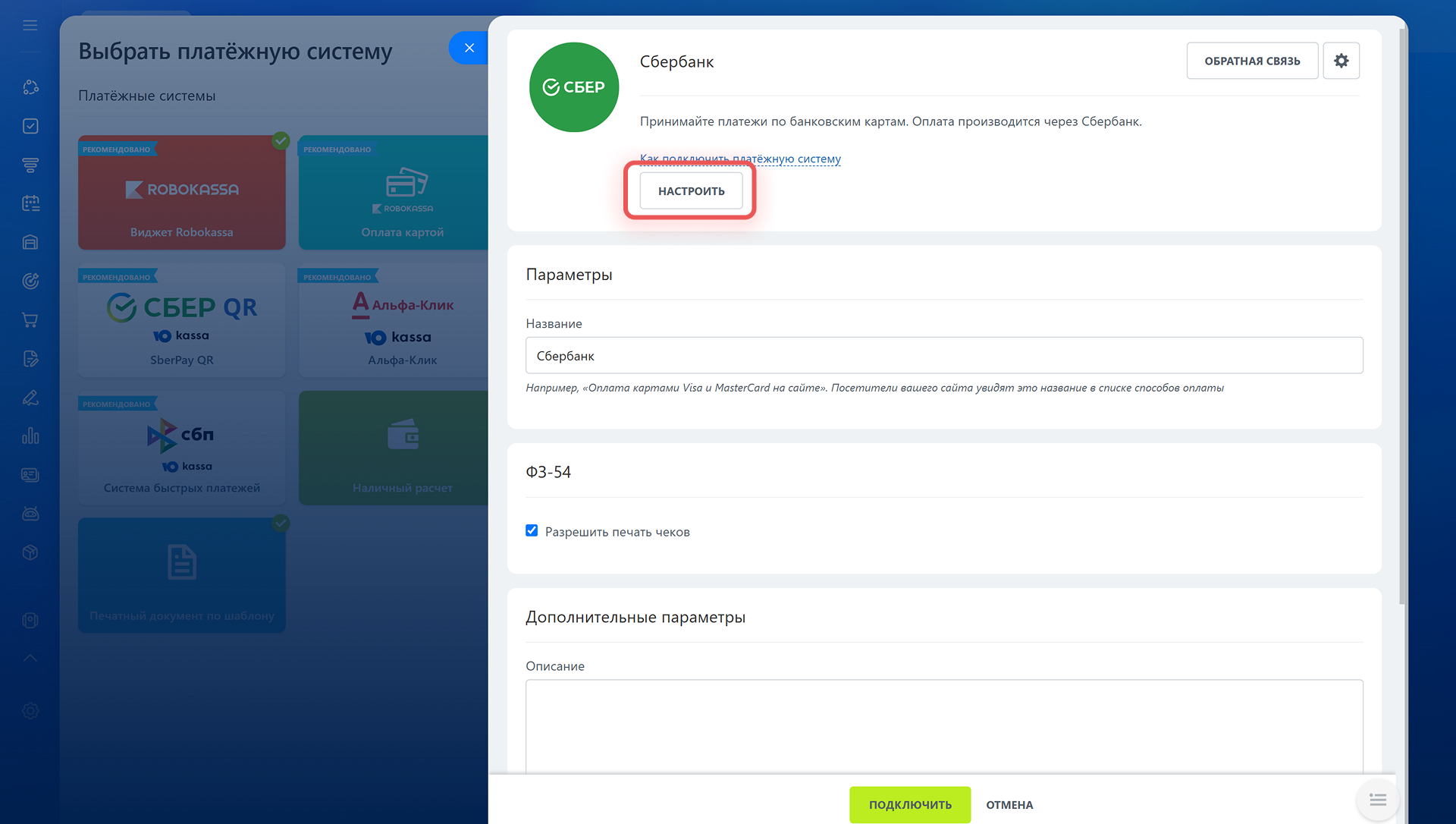The width and height of the screenshot is (1456, 824).
Task: Click the robot automation sidebar icon
Action: point(30,514)
